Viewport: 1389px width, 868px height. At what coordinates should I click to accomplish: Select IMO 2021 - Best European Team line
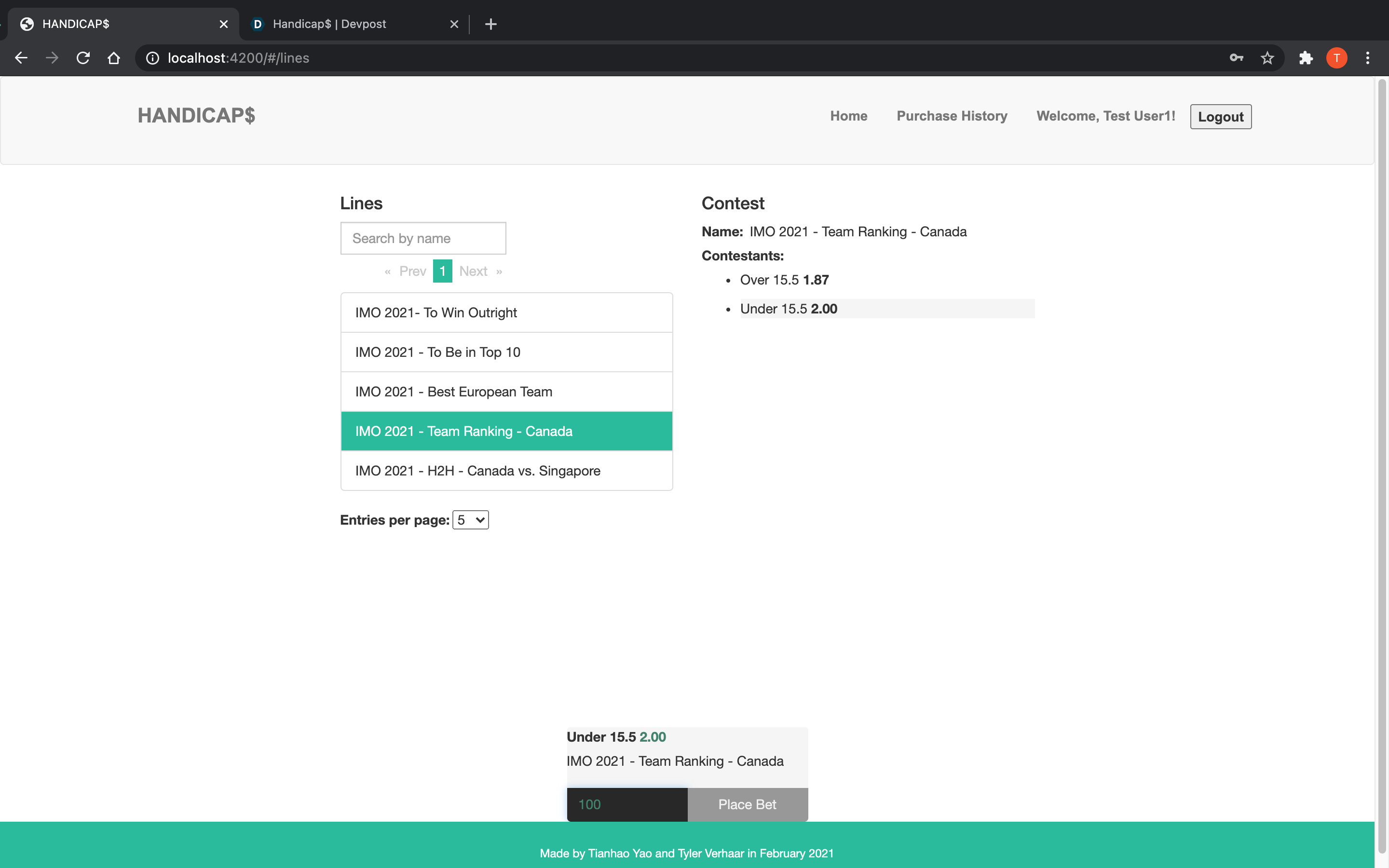pos(506,392)
